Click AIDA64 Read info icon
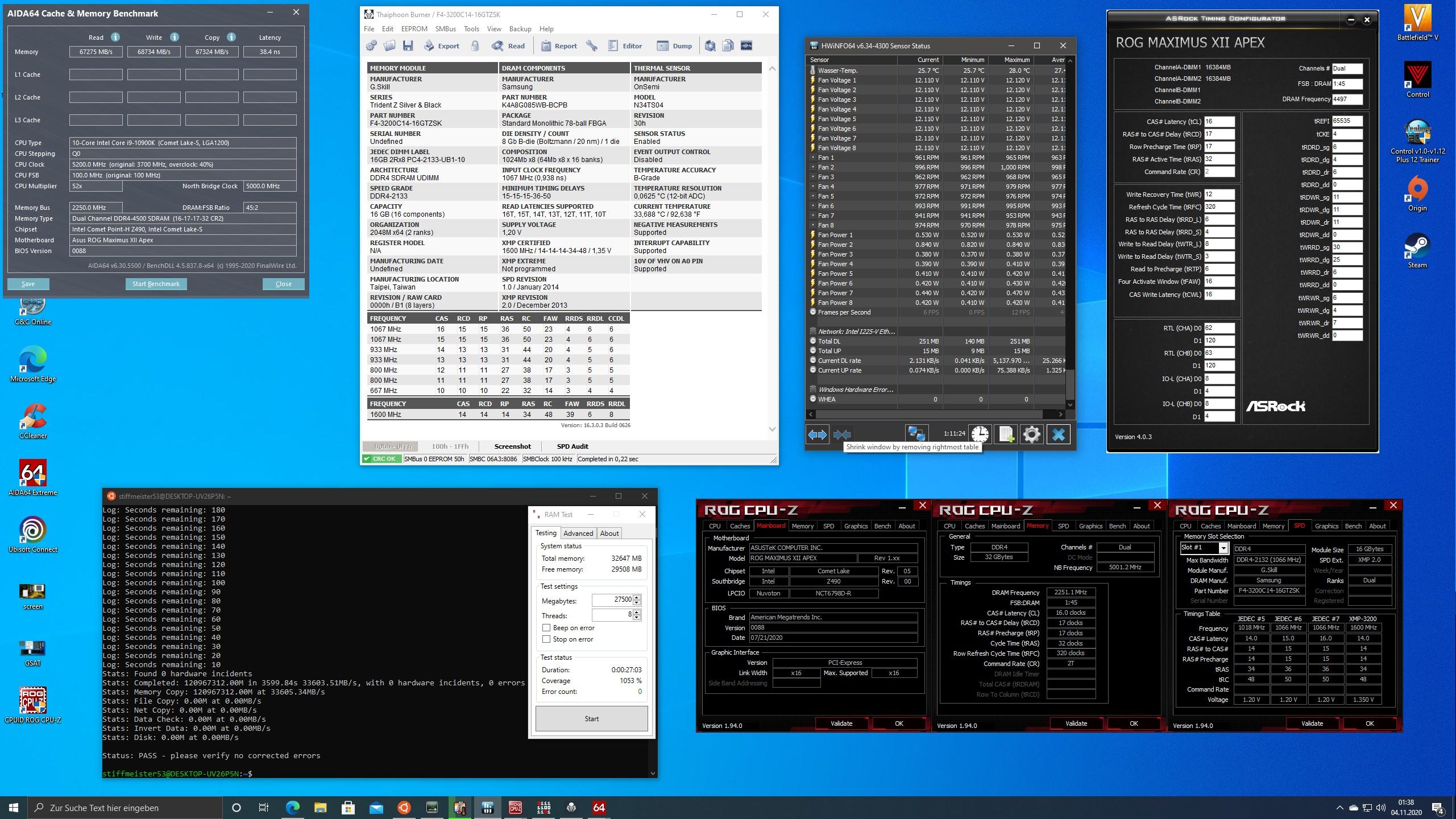 (115, 37)
